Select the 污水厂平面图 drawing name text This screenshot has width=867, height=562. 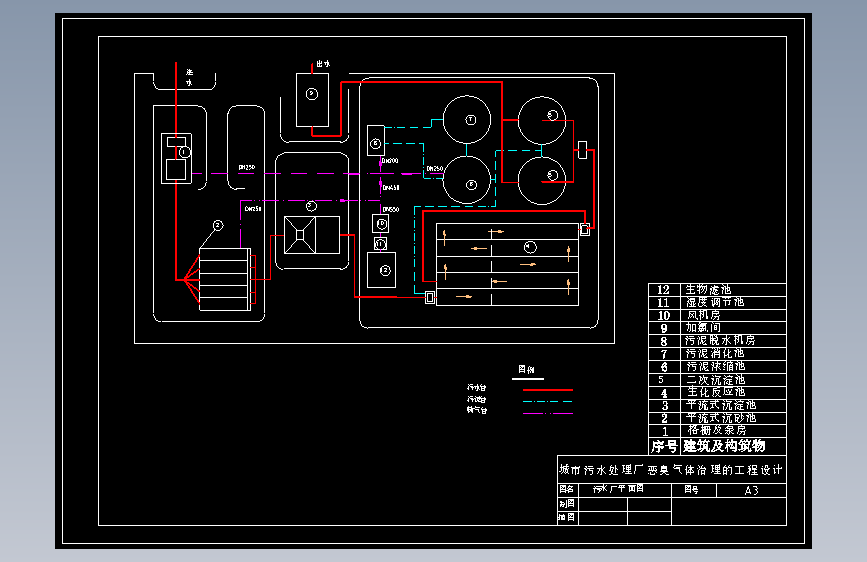click(x=618, y=489)
